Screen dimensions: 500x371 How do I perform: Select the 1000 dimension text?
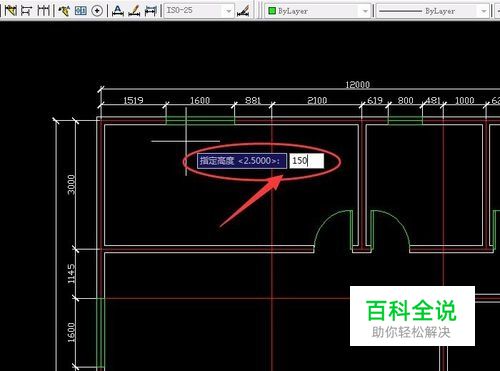click(x=465, y=100)
